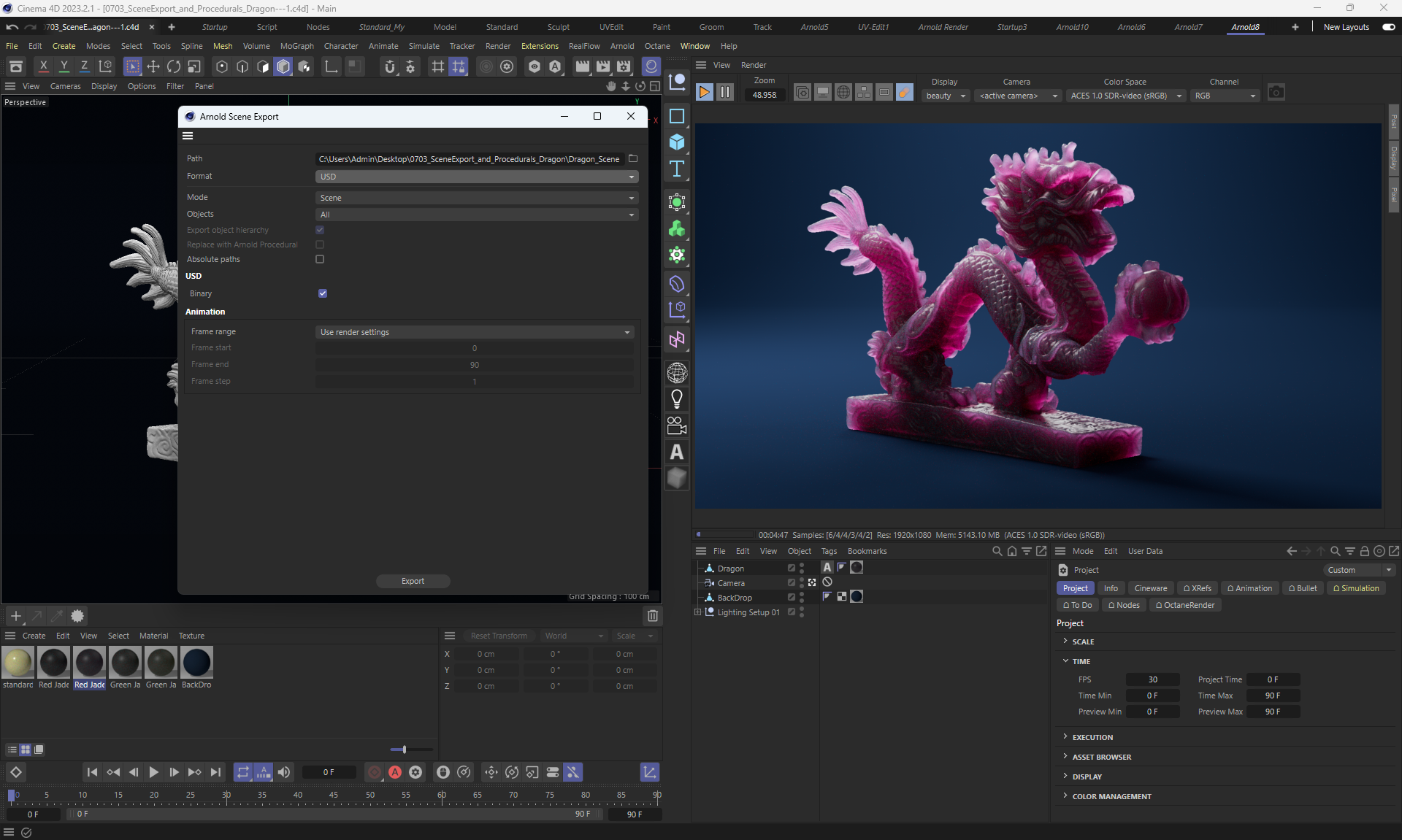The width and height of the screenshot is (1402, 840).
Task: Add a light from the sidebar bulb icon
Action: (677, 399)
